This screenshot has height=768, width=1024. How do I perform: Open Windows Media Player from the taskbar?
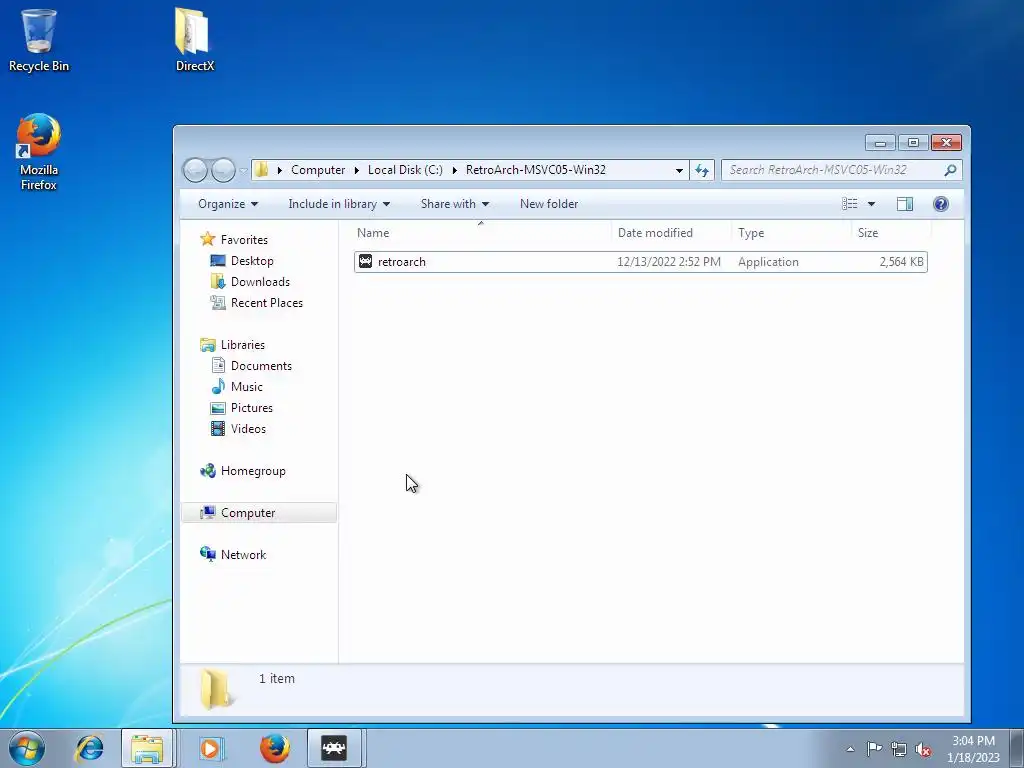[210, 748]
